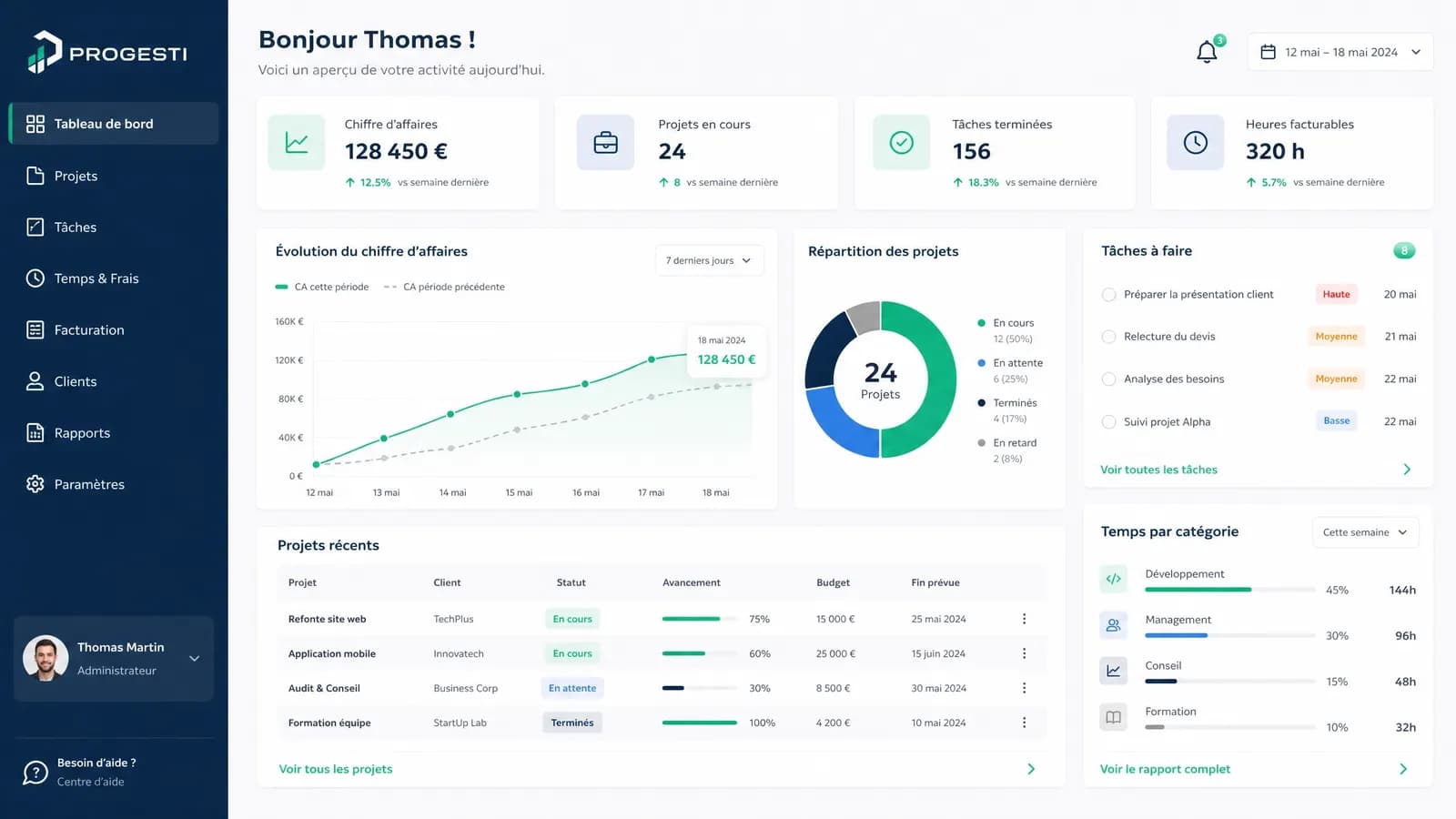The image size is (1456, 819).
Task: Click the Heures facturables clock icon
Action: (x=1195, y=142)
